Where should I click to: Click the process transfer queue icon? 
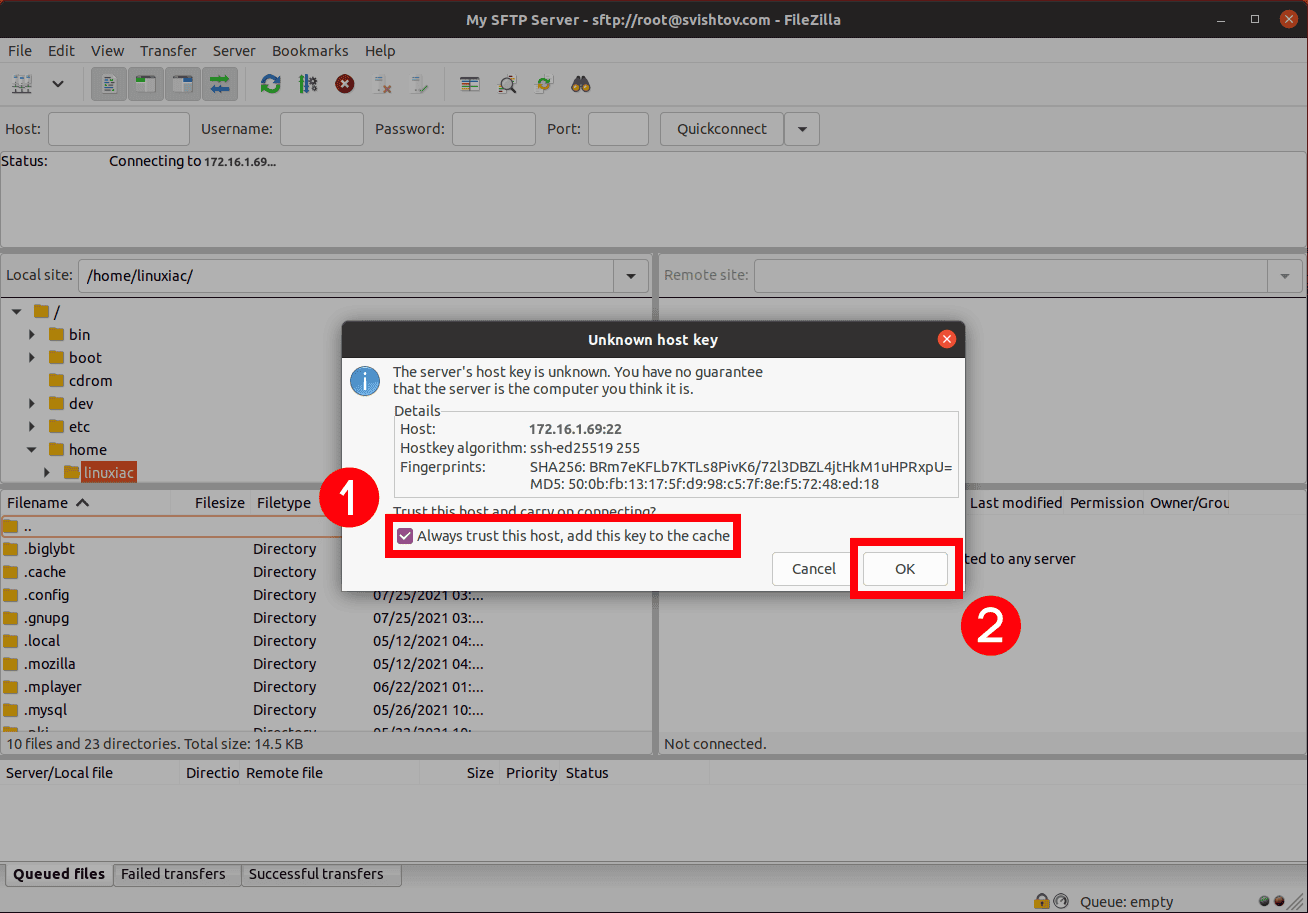coord(307,83)
